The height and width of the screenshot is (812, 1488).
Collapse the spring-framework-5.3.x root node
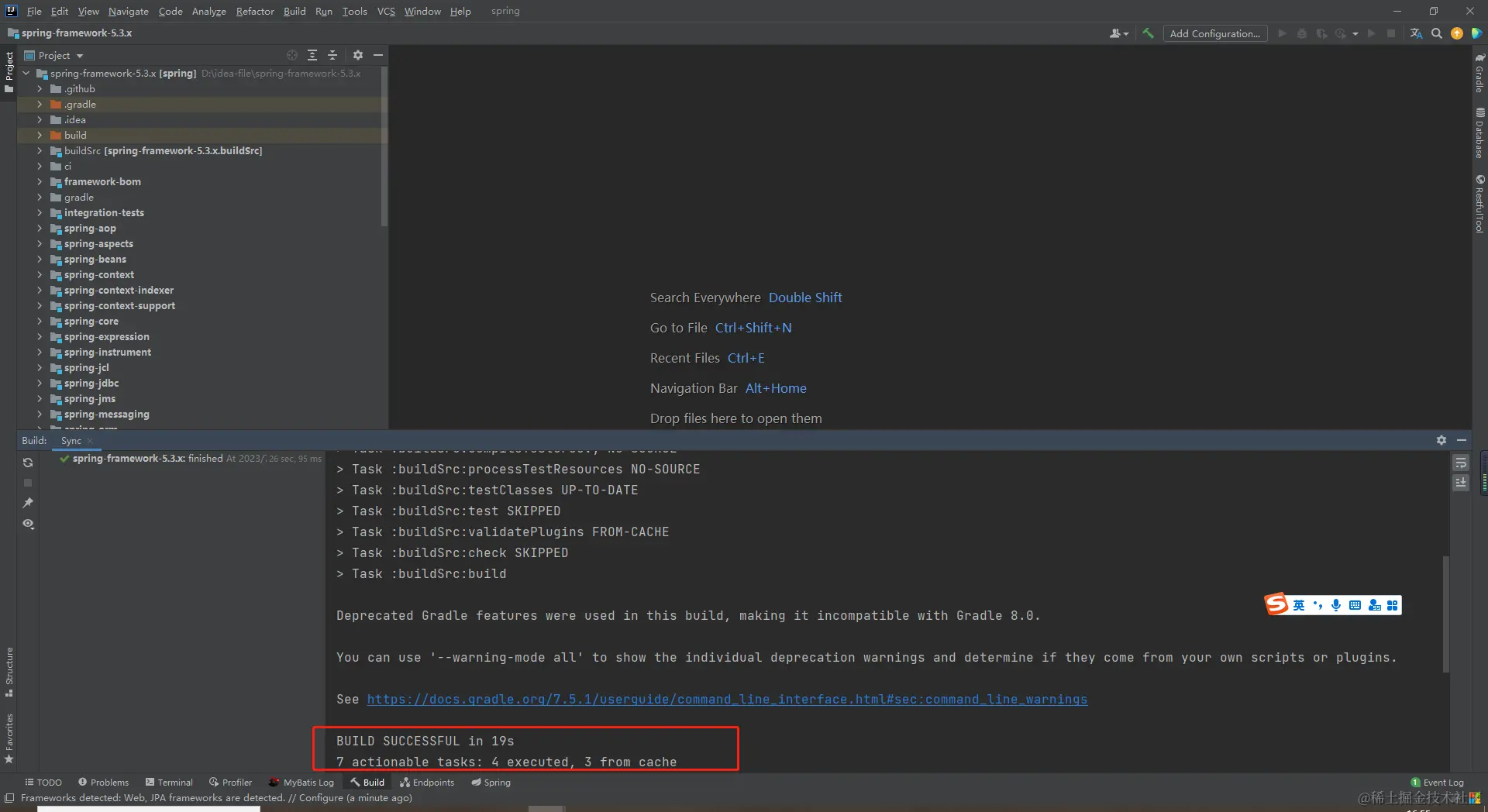26,73
